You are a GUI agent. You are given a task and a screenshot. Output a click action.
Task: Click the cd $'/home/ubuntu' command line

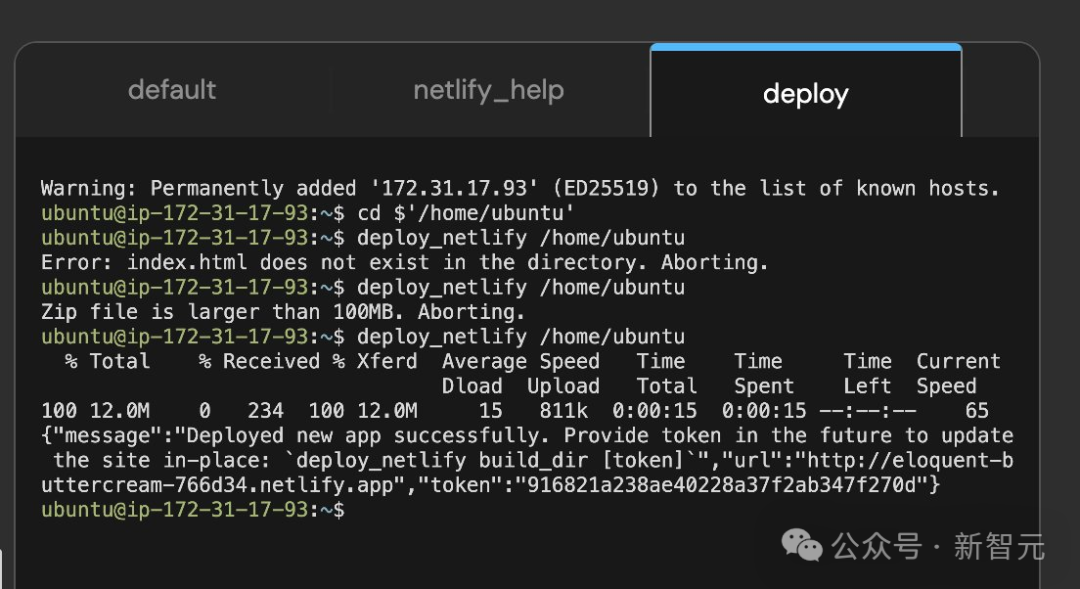point(466,213)
